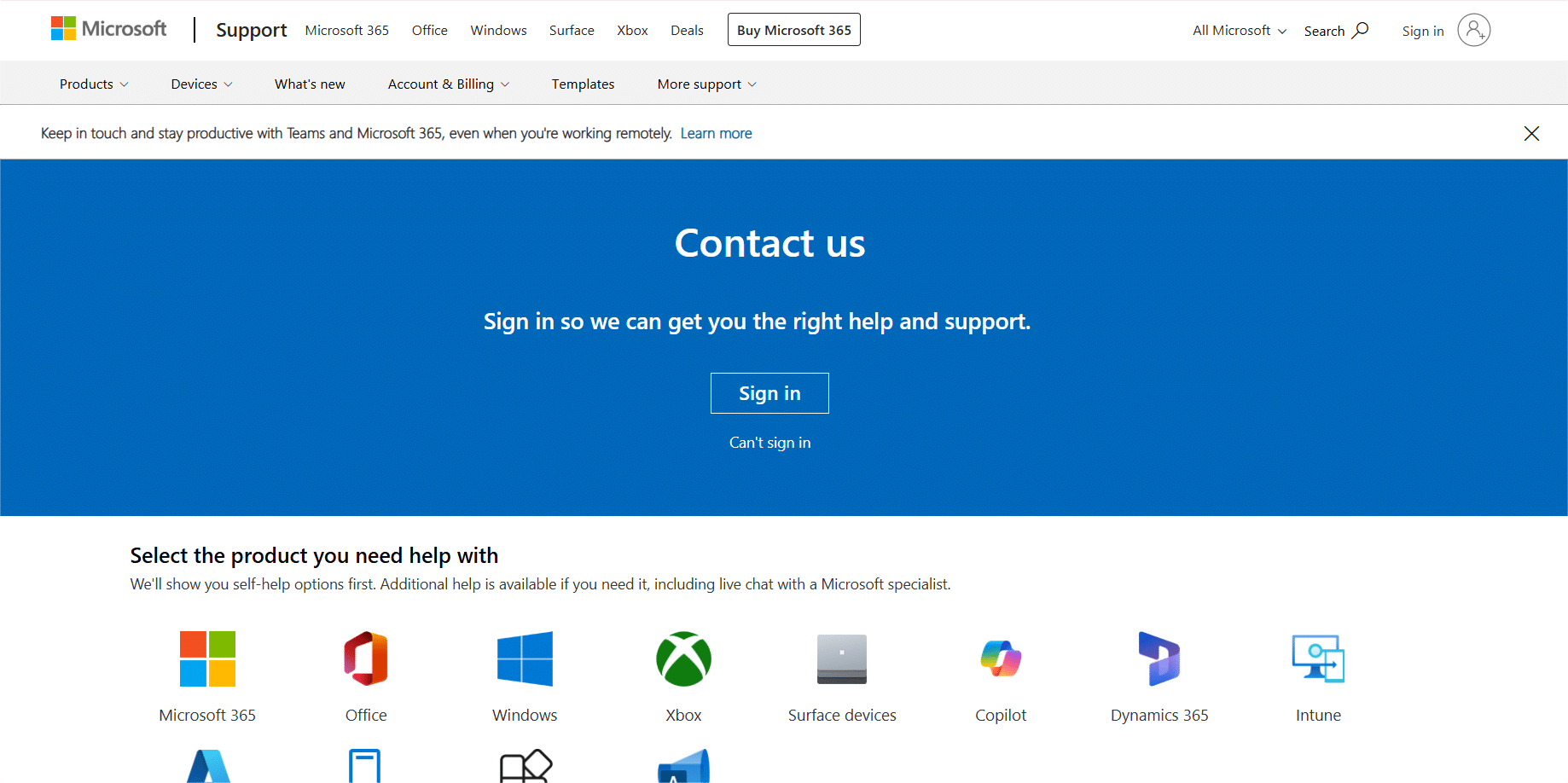Viewport: 1568px width, 783px height.
Task: Choose the Intune product icon
Action: tap(1318, 658)
